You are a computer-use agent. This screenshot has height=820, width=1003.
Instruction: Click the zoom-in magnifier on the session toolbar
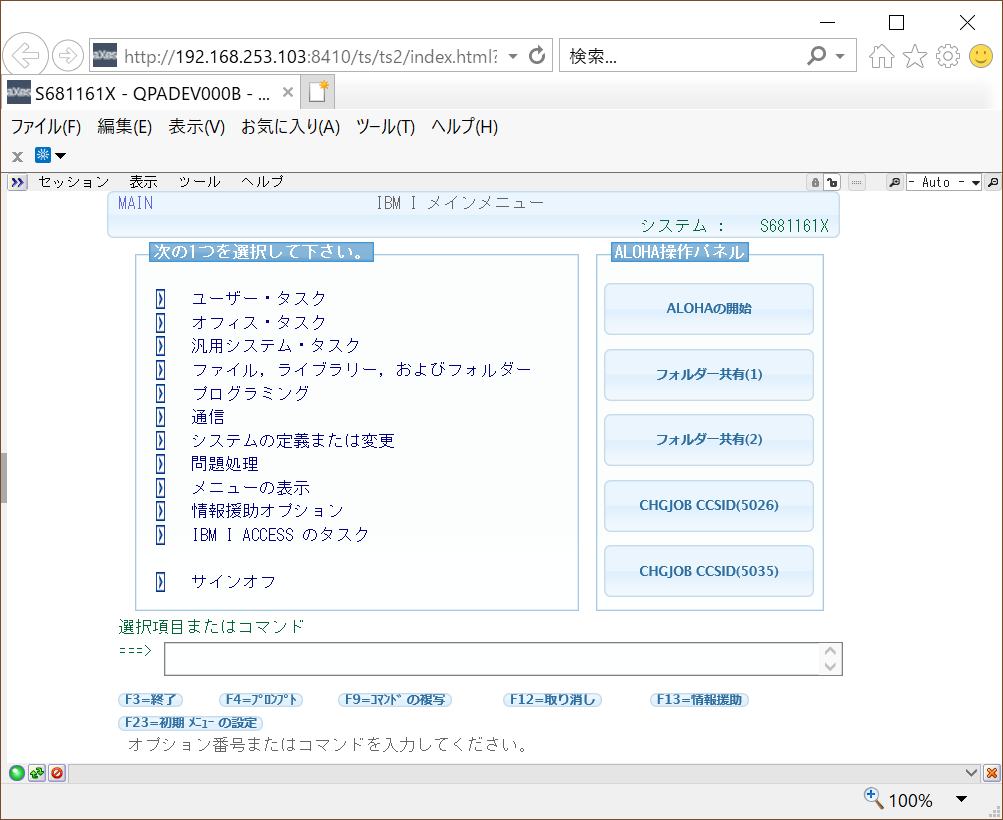tap(893, 182)
